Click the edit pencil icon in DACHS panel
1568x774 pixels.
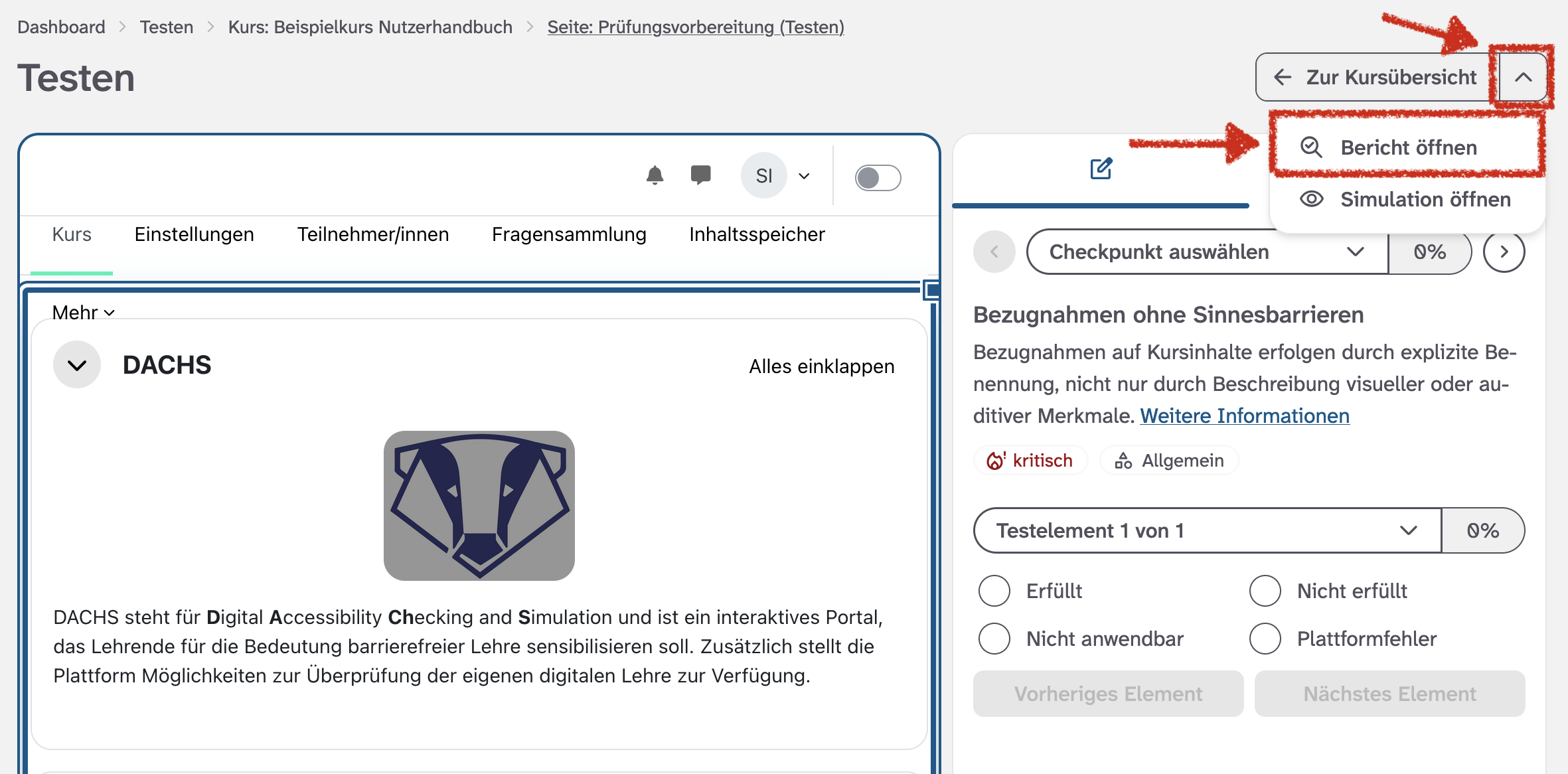point(1102,170)
